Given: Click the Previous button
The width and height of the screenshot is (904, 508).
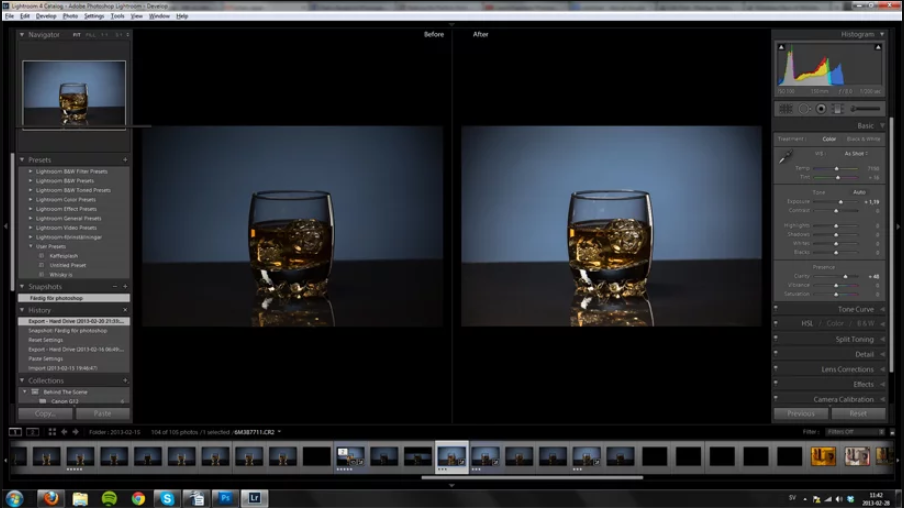Looking at the screenshot, I should pos(801,413).
